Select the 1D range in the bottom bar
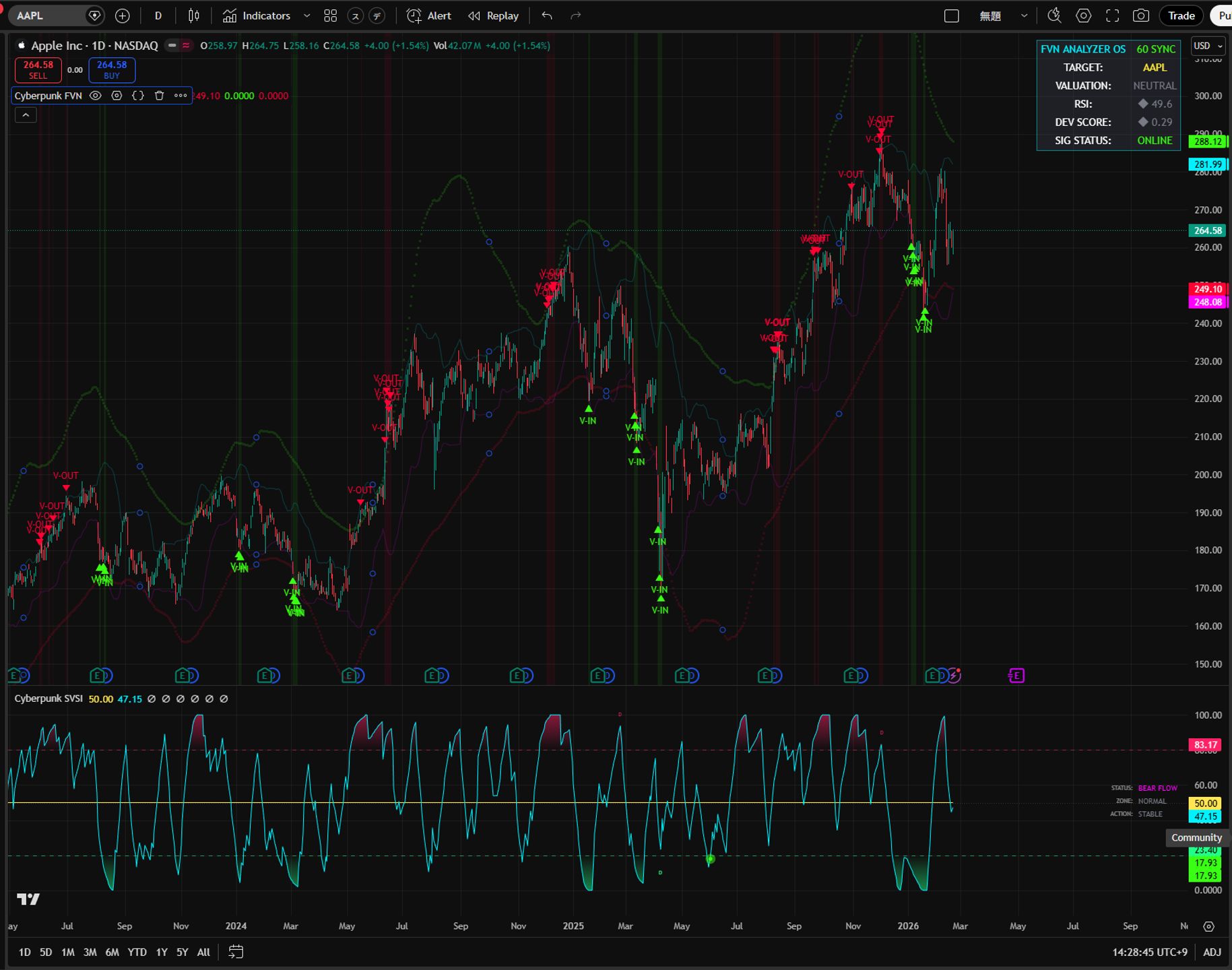The height and width of the screenshot is (970, 1232). coord(24,952)
